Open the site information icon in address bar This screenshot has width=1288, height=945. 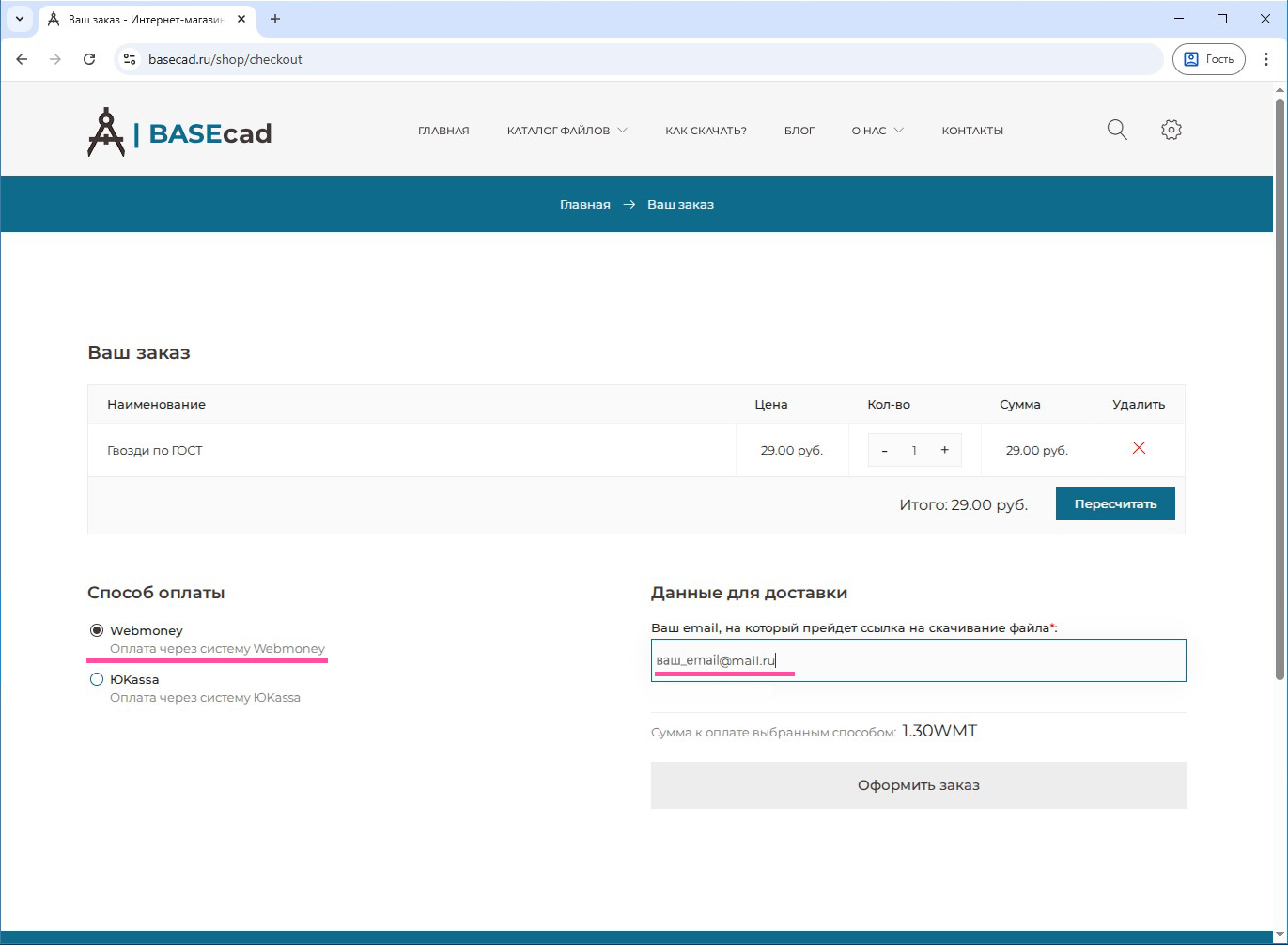coord(131,59)
